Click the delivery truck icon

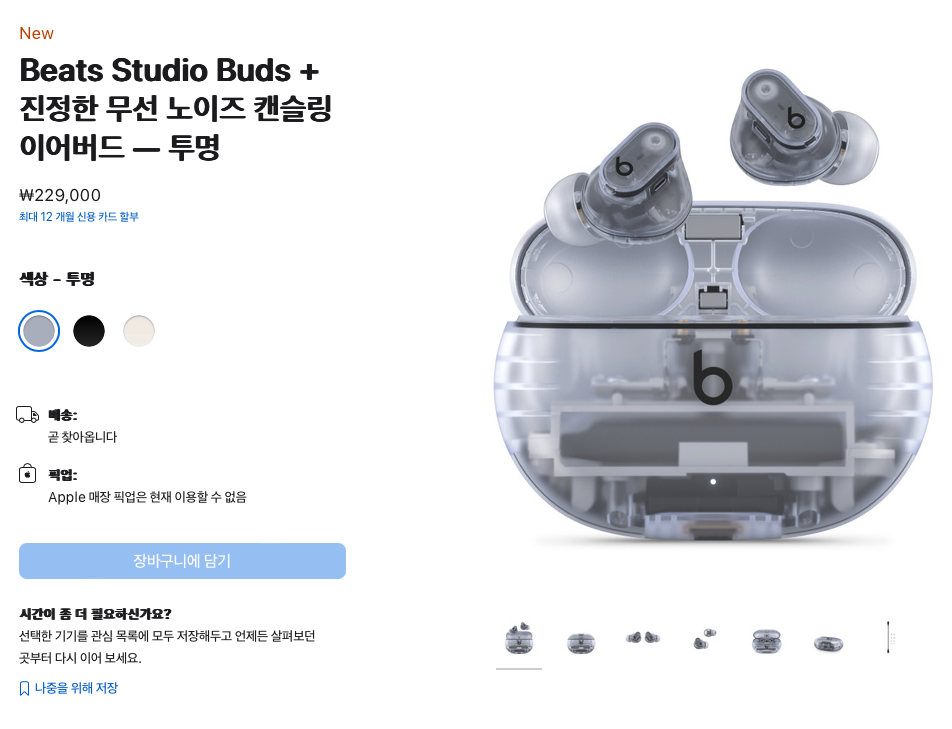(x=27, y=415)
